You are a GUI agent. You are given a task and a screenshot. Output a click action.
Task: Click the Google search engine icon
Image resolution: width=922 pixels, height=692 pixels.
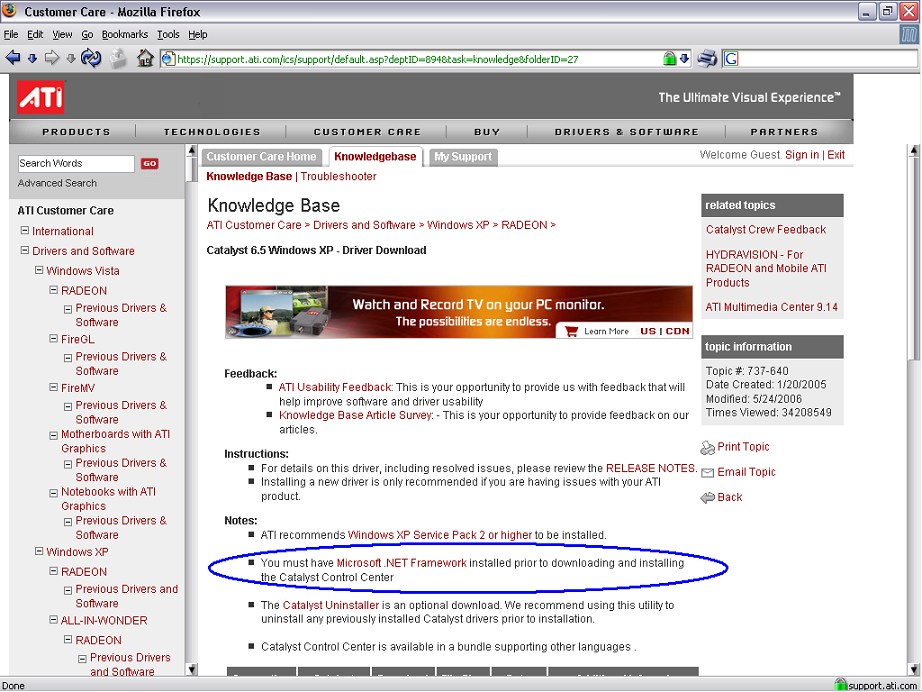tap(731, 59)
